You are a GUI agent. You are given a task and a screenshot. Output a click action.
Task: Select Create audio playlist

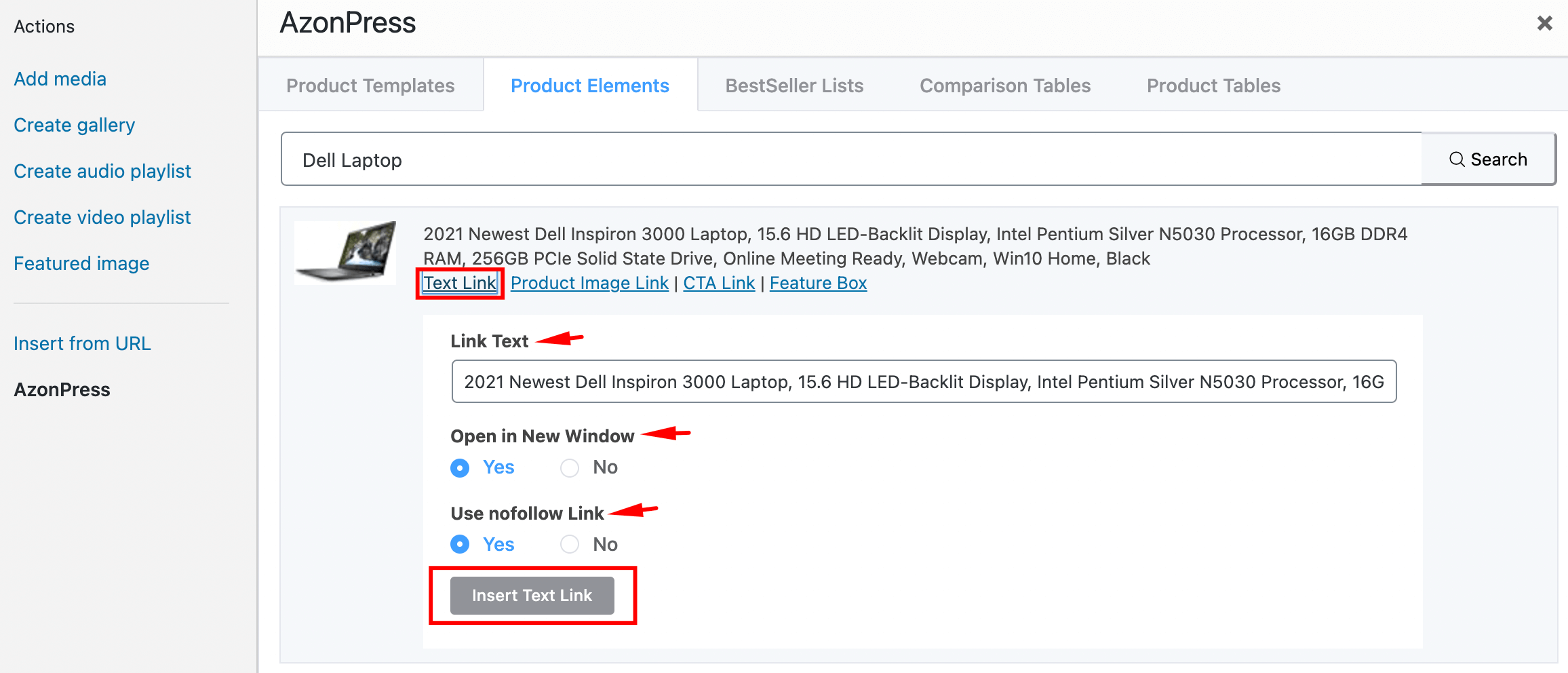pos(102,171)
